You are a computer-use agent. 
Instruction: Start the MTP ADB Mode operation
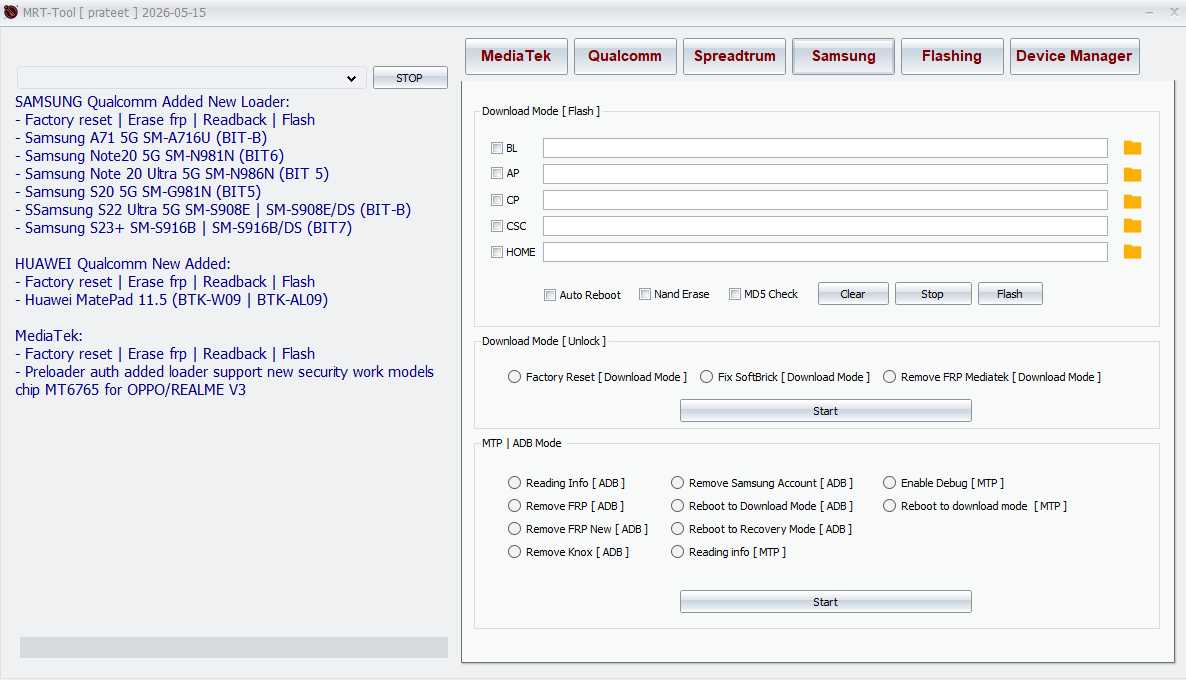825,602
